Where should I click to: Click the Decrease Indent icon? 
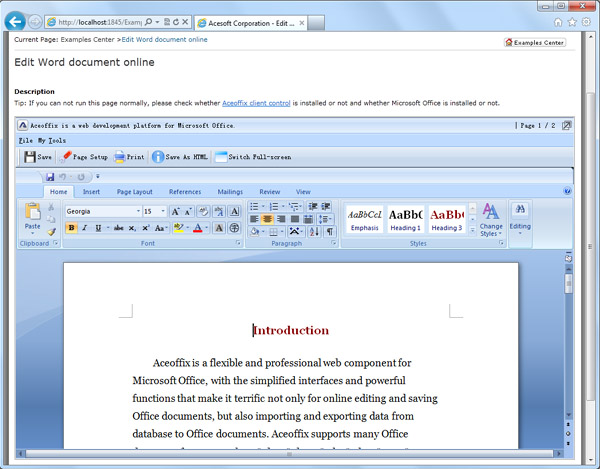[313, 207]
